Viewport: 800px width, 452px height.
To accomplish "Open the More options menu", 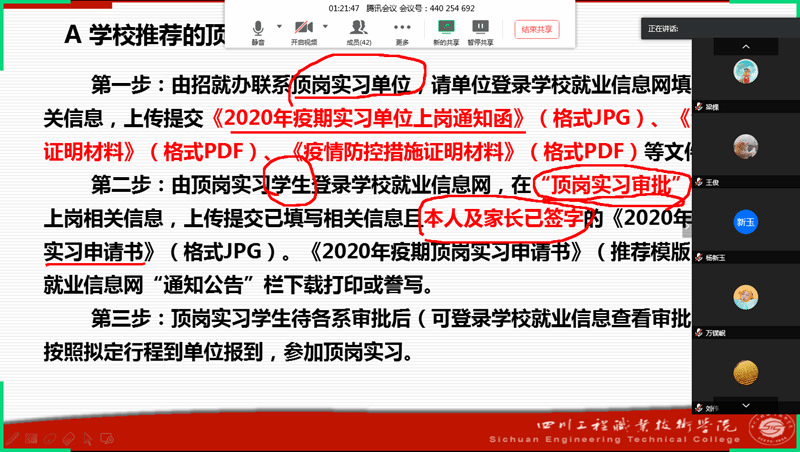I will [402, 28].
